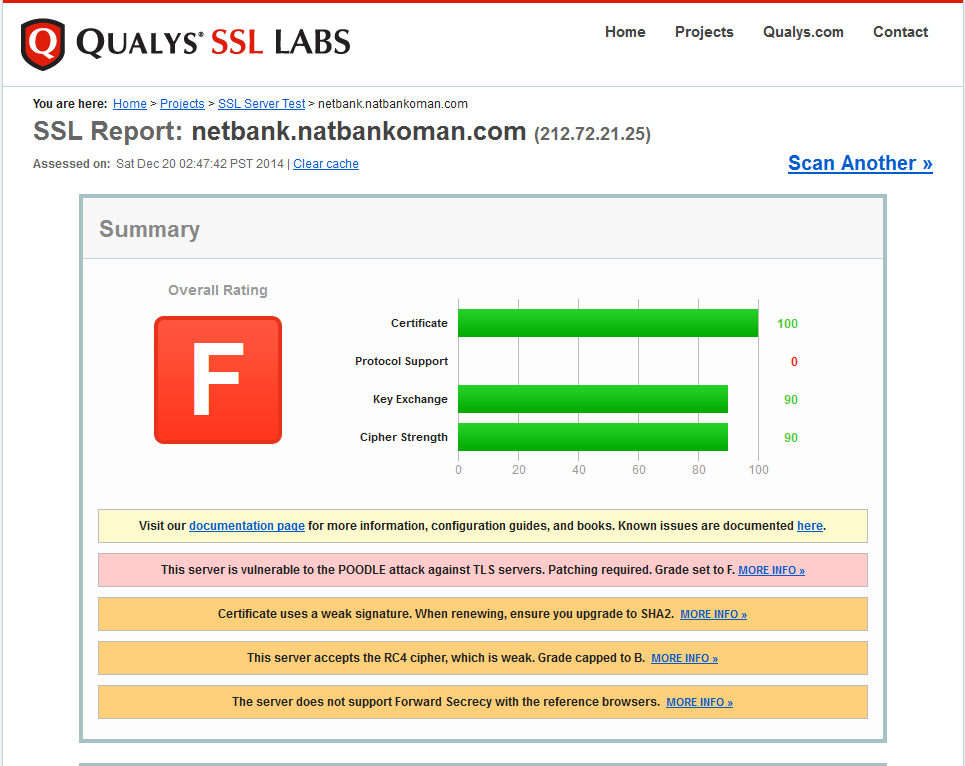965x766 pixels.
Task: Click the Cipher Strength score bar
Action: click(593, 437)
